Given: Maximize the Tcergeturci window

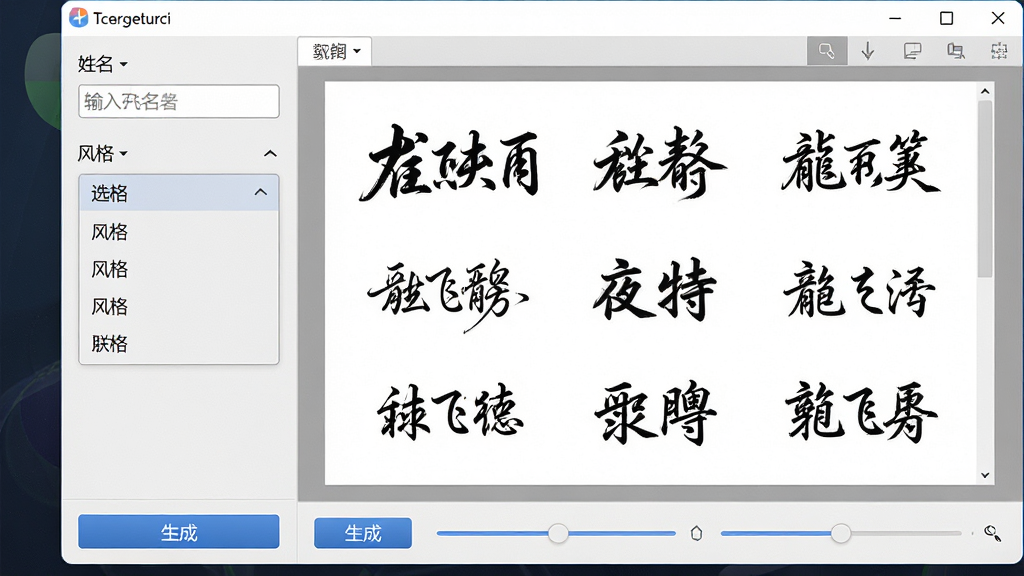Looking at the screenshot, I should [946, 18].
